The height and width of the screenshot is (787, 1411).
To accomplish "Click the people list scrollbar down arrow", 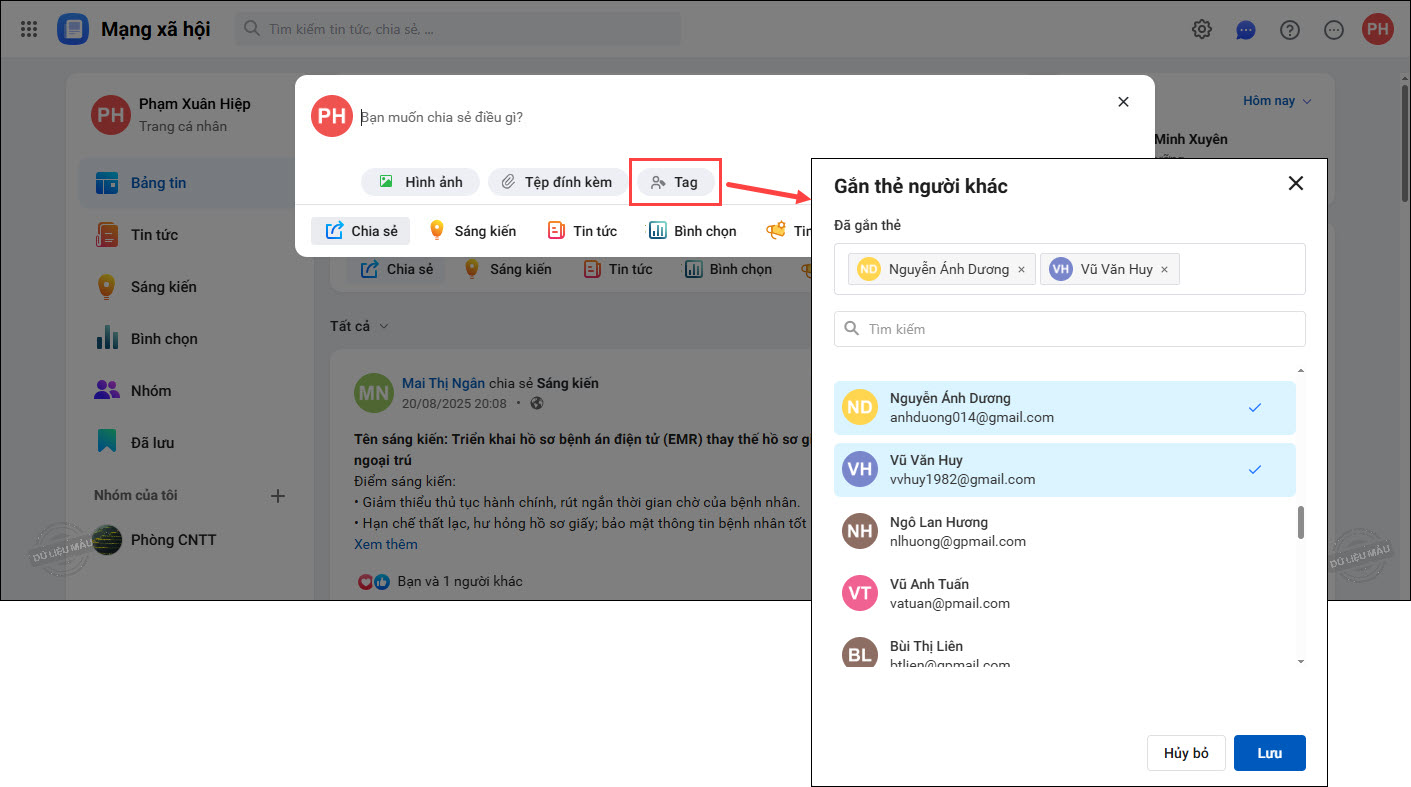I will click(x=1301, y=661).
